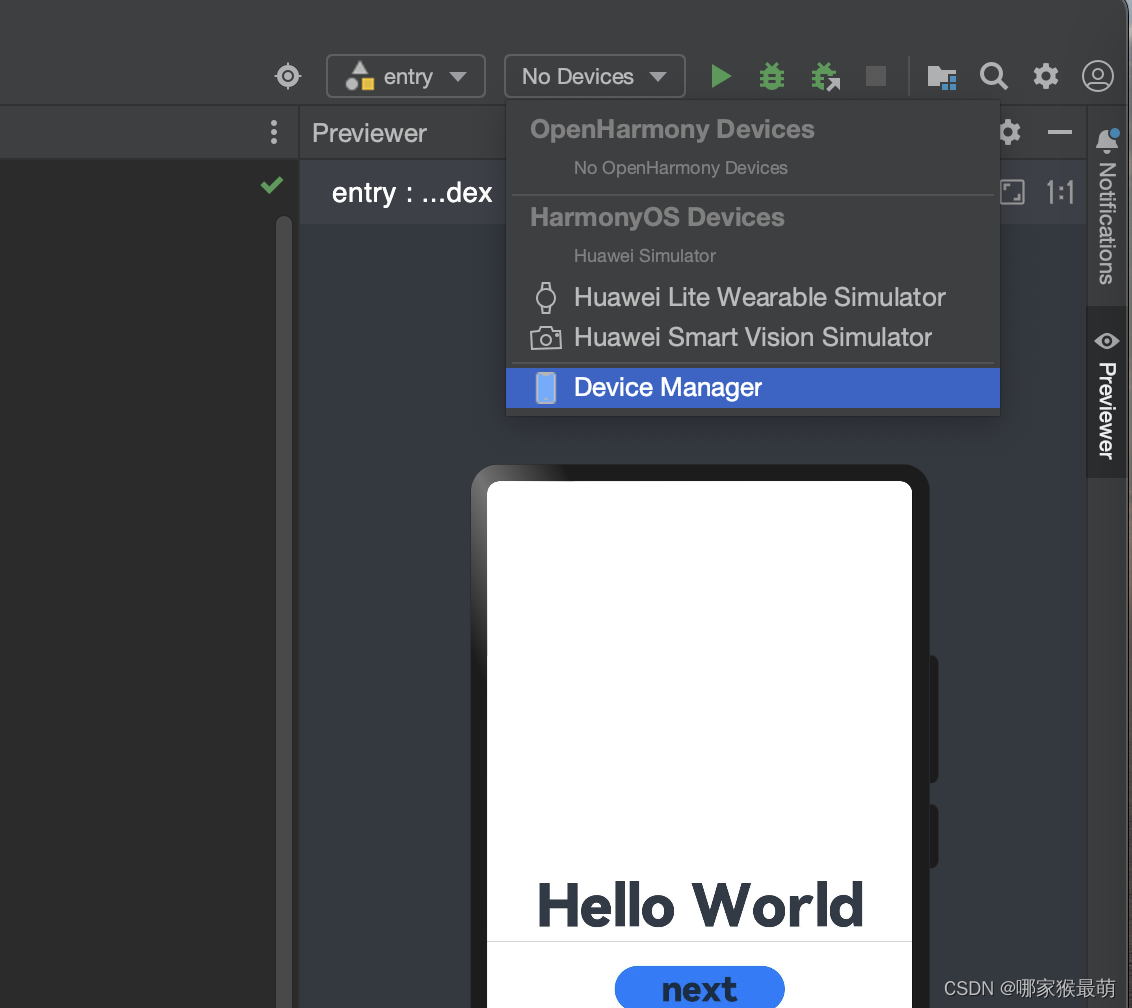Viewport: 1132px width, 1008px height.
Task: Open Device Manager from the dropdown
Action: point(752,388)
